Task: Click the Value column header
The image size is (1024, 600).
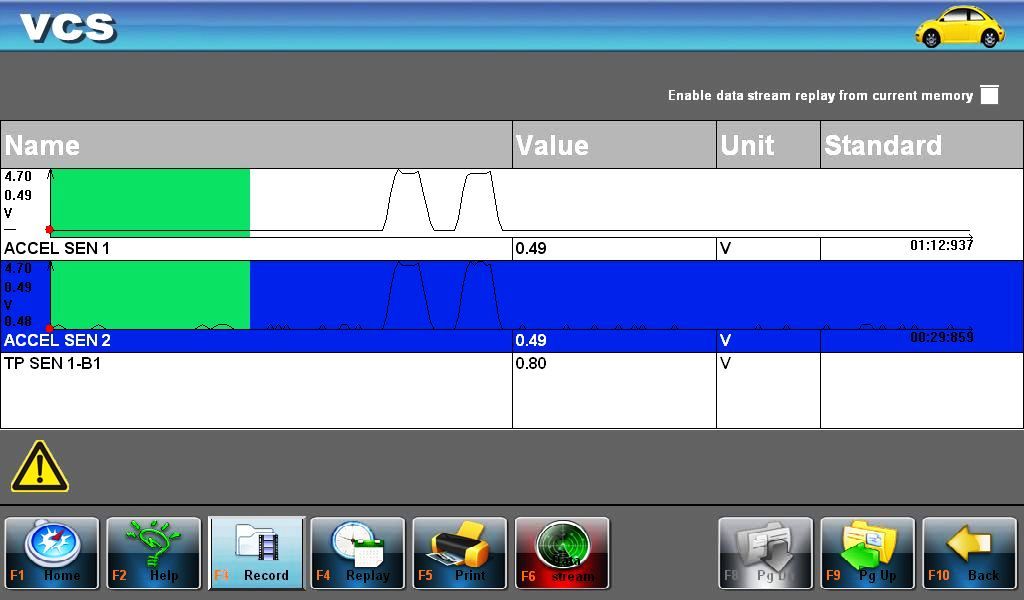Action: [x=615, y=145]
